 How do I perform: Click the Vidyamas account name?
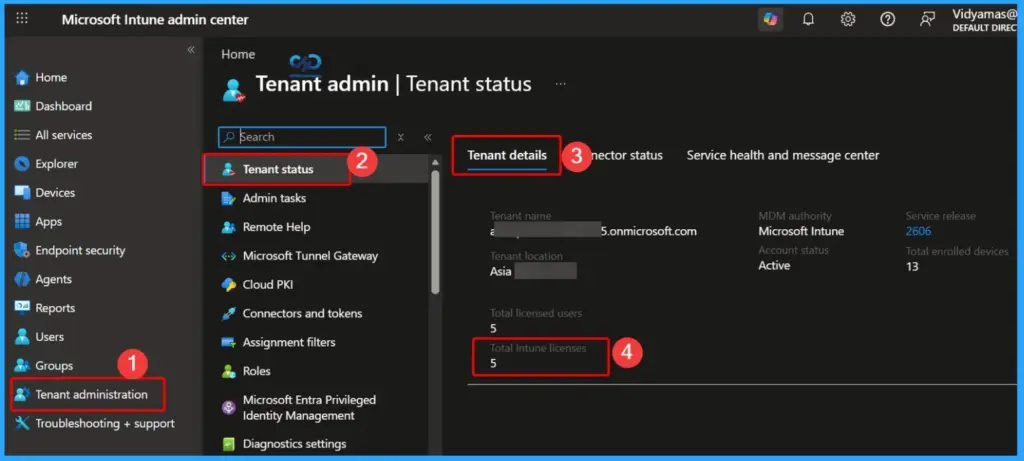[984, 14]
